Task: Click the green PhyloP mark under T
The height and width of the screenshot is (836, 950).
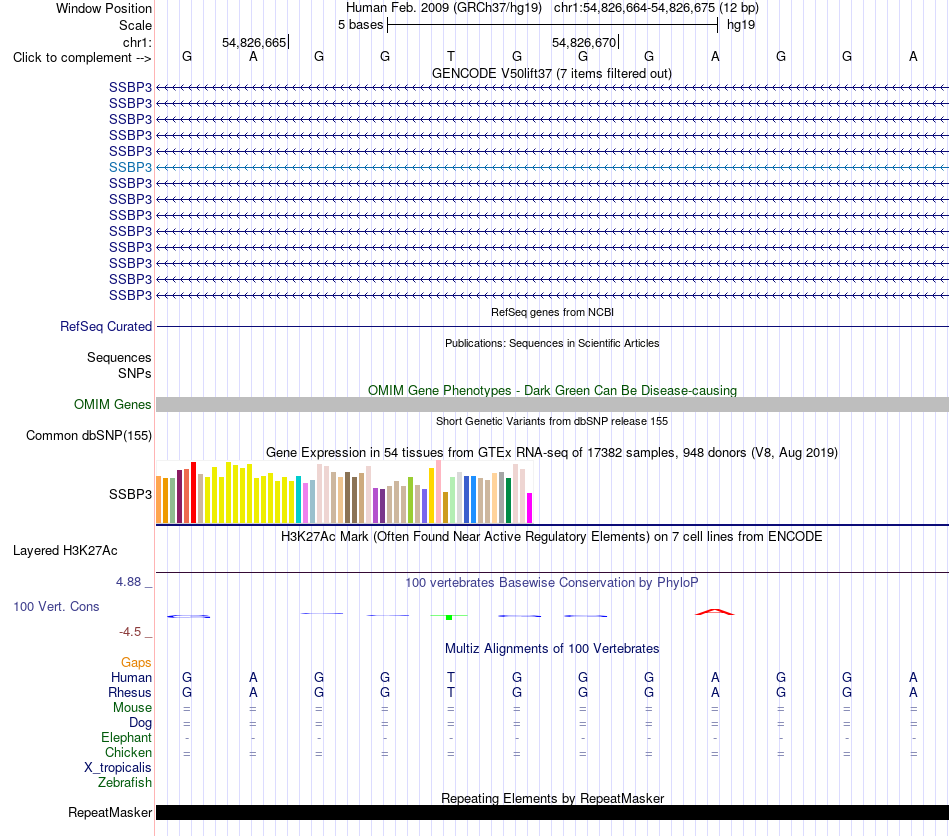Action: click(x=449, y=617)
